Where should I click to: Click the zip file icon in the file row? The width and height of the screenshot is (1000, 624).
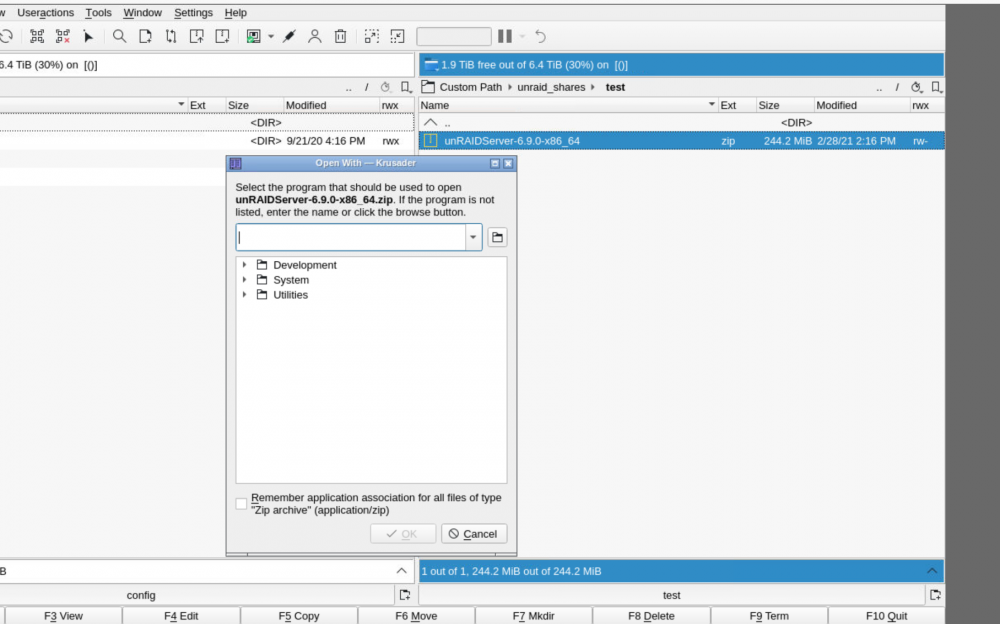click(430, 141)
